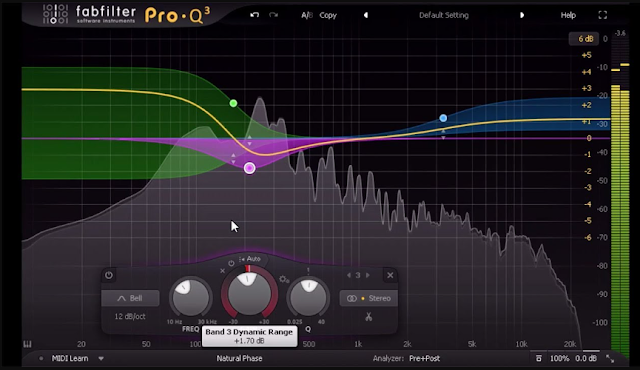Image resolution: width=640 pixels, height=370 pixels.
Task: Click the Redo arrow icon
Action: (273, 15)
